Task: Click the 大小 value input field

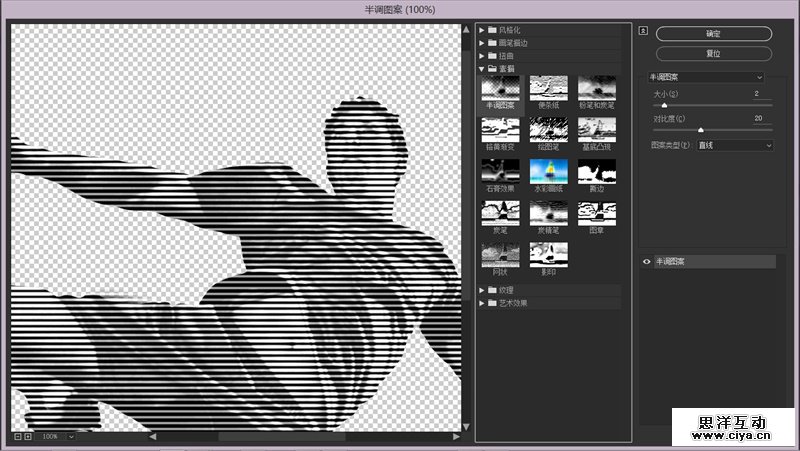Action: pos(762,93)
